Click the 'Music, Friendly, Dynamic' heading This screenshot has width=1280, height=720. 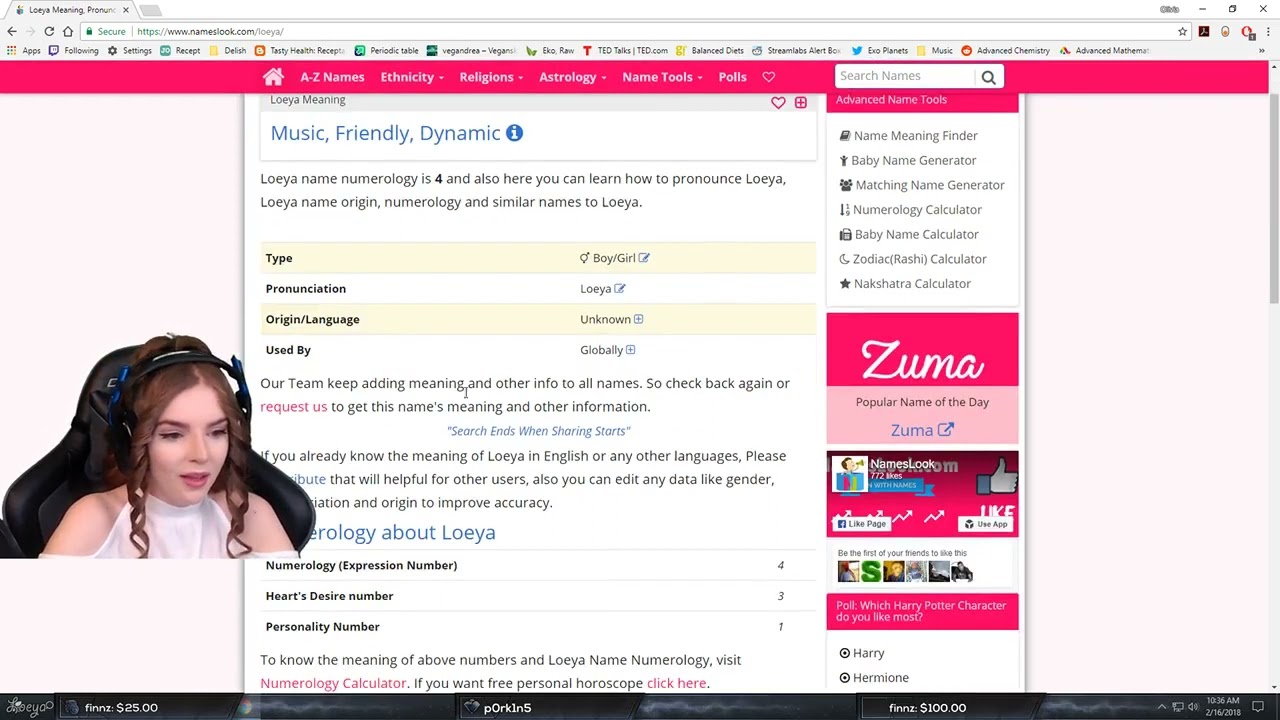tap(385, 133)
